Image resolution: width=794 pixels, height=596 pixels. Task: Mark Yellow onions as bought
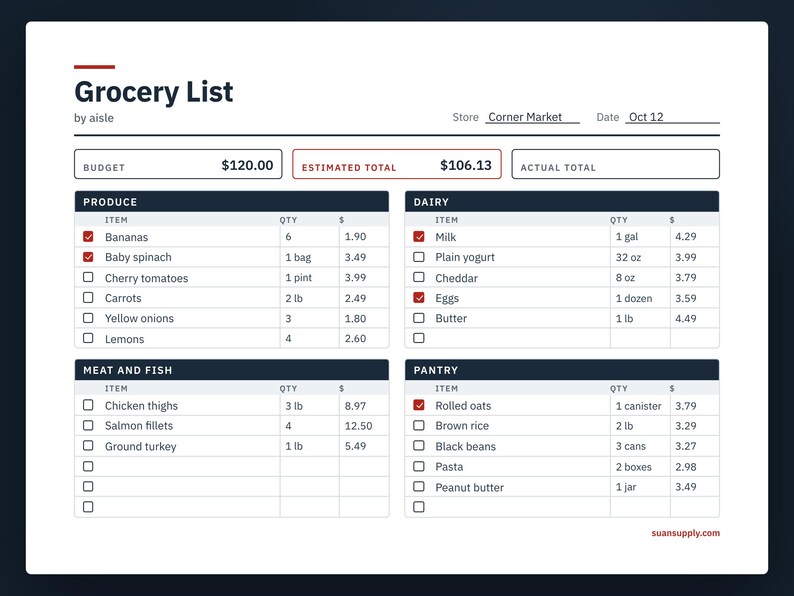click(88, 317)
